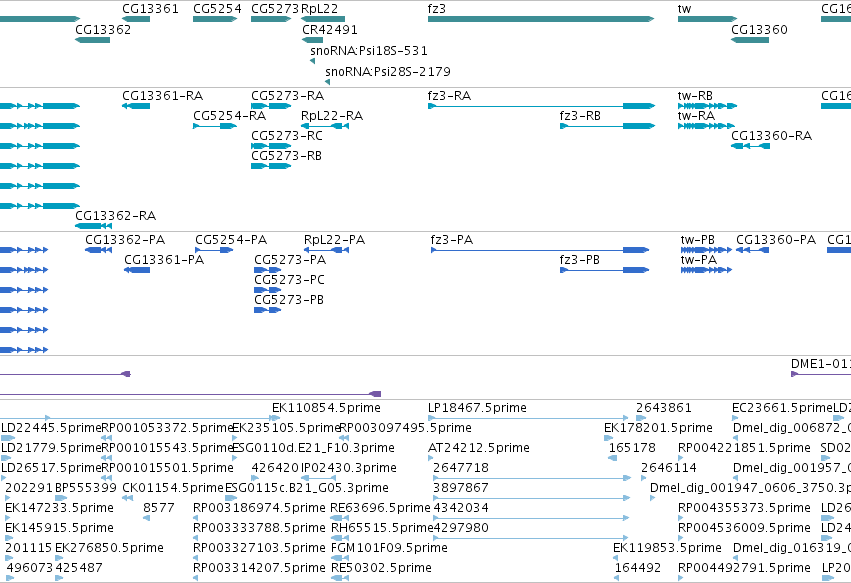851x583 pixels.
Task: Click the EK147233.5prime EST label
Action: pos(59,508)
